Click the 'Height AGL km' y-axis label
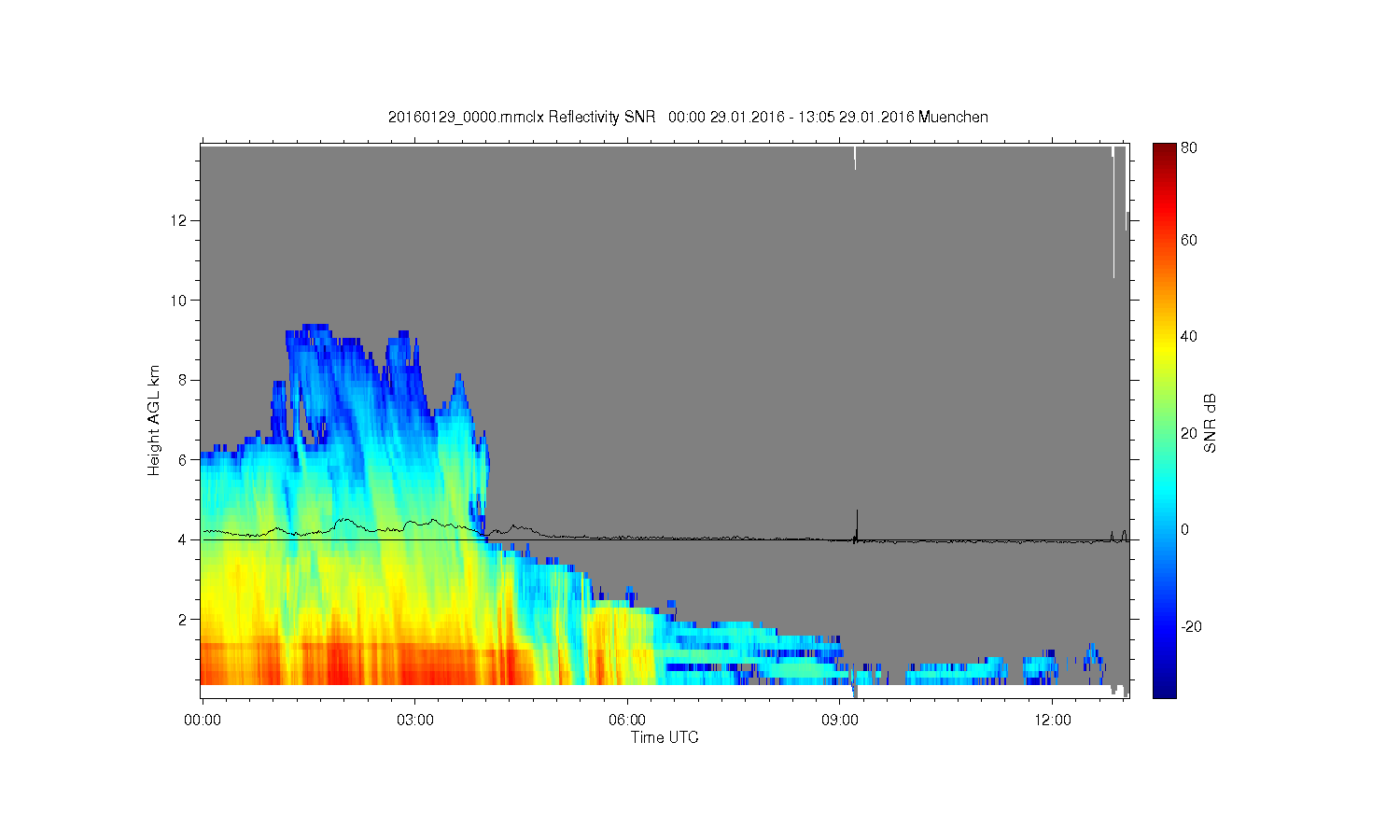1400x840 pixels. tap(154, 420)
